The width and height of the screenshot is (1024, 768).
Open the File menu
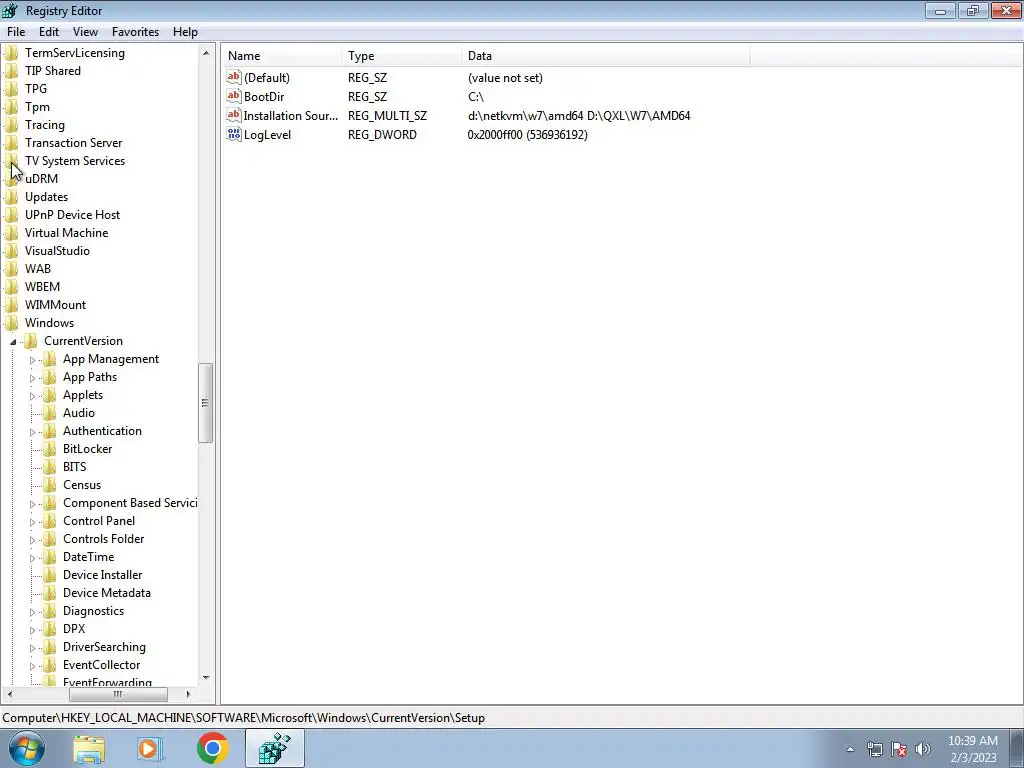(x=16, y=31)
